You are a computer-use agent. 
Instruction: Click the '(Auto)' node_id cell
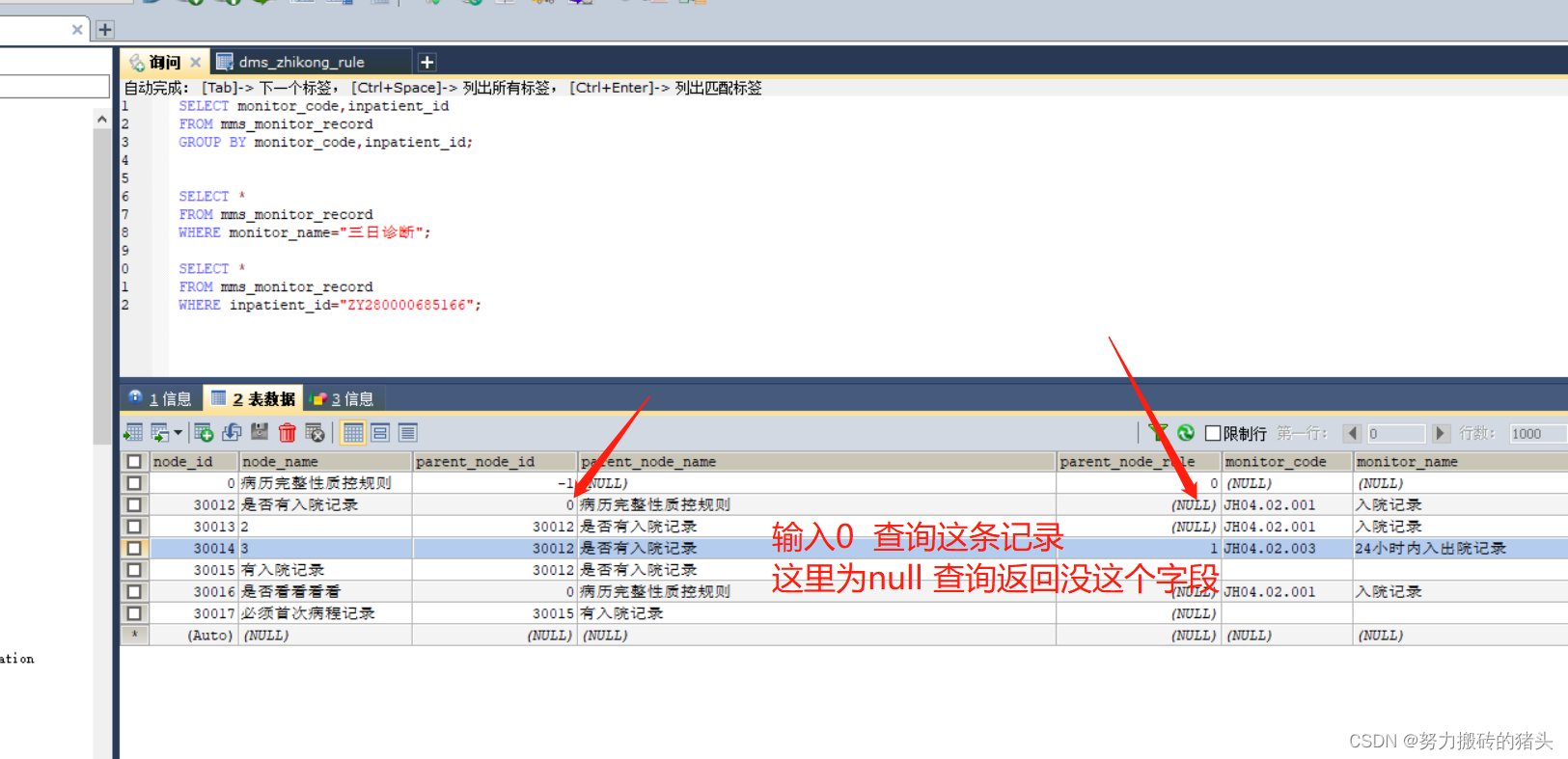pos(194,635)
